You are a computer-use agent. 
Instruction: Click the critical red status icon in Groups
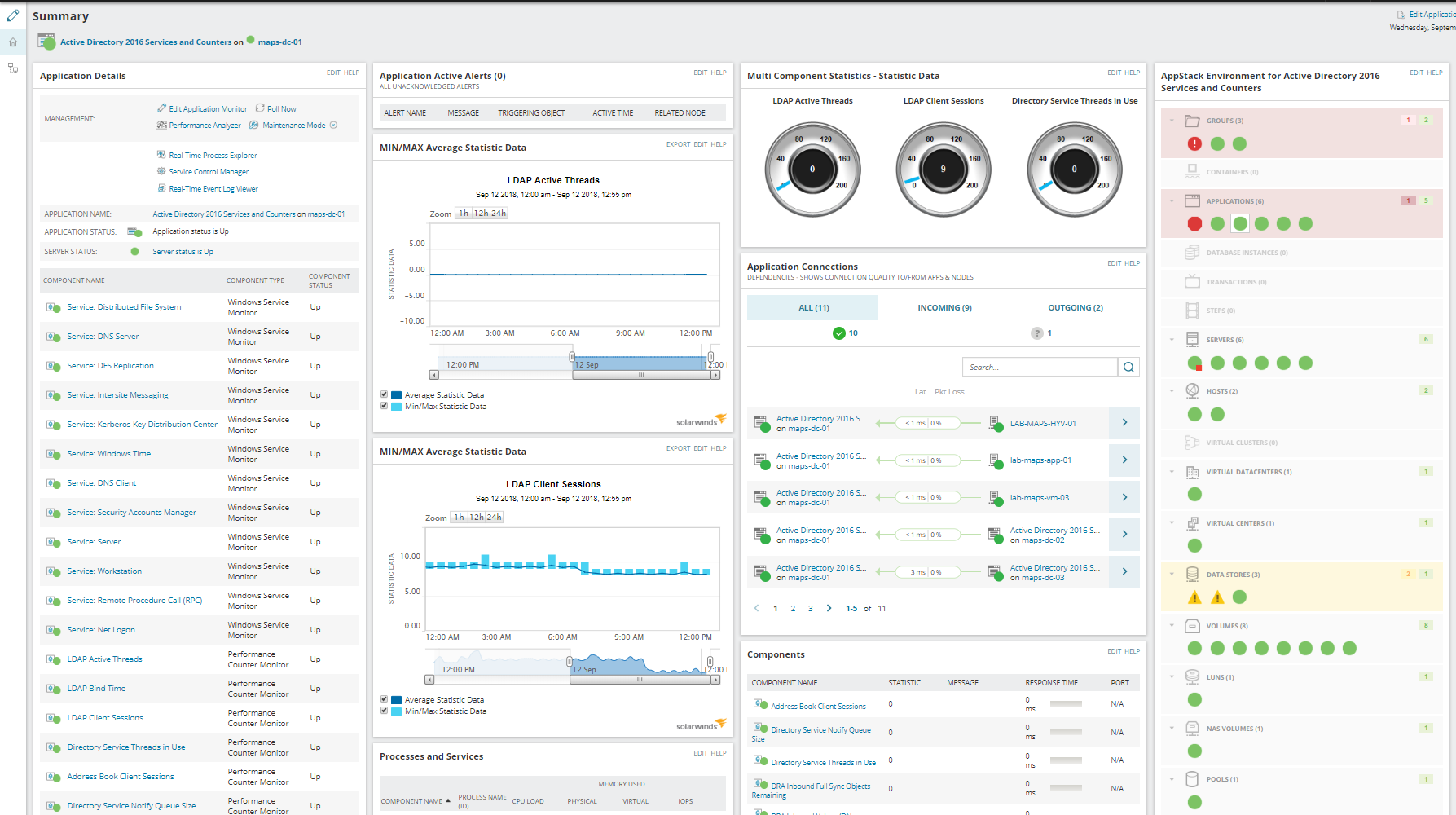point(1194,144)
